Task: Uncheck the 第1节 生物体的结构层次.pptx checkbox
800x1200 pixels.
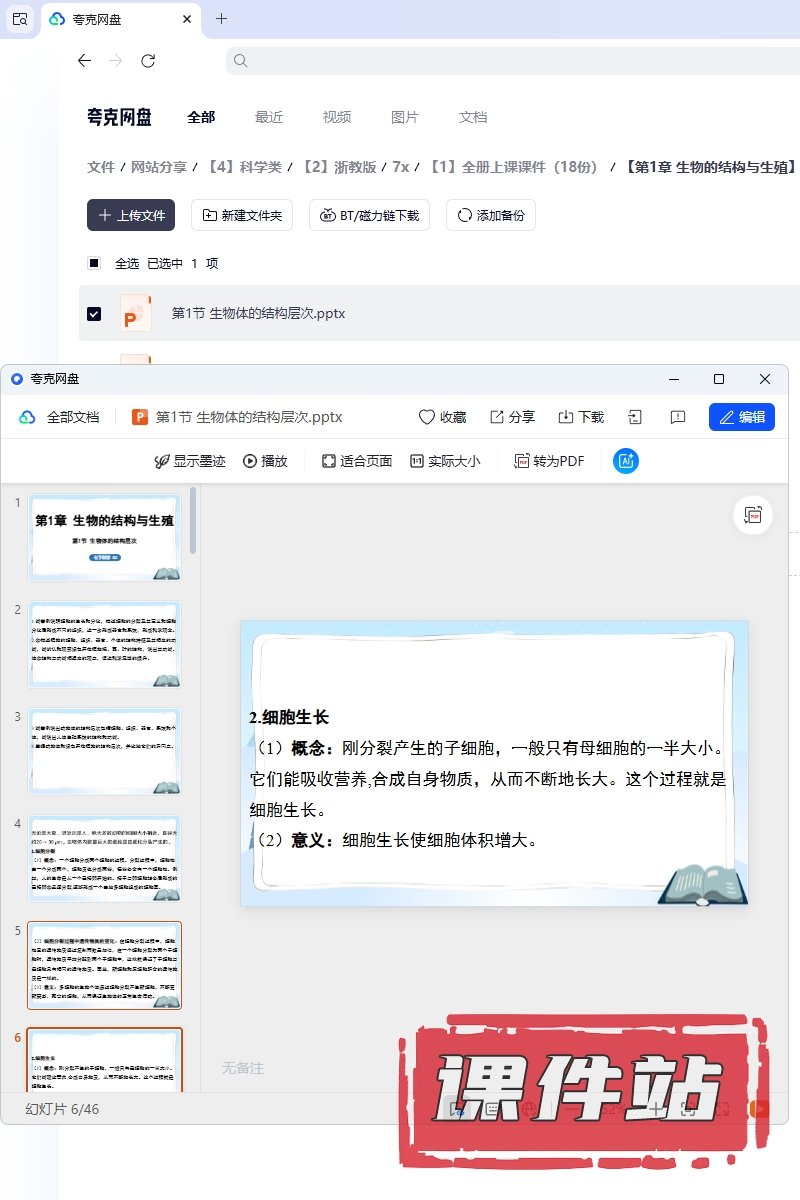Action: (x=94, y=314)
